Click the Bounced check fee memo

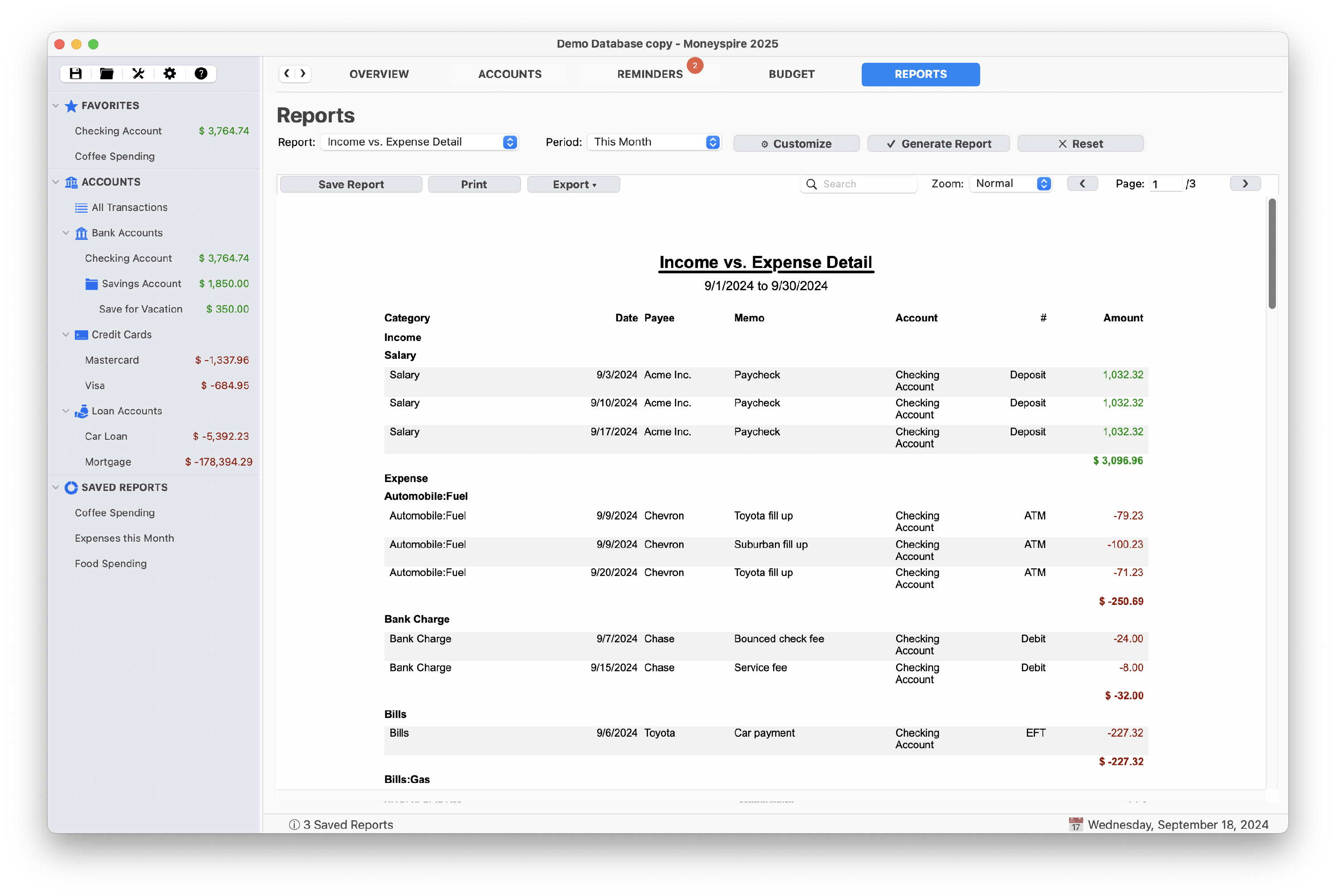778,639
